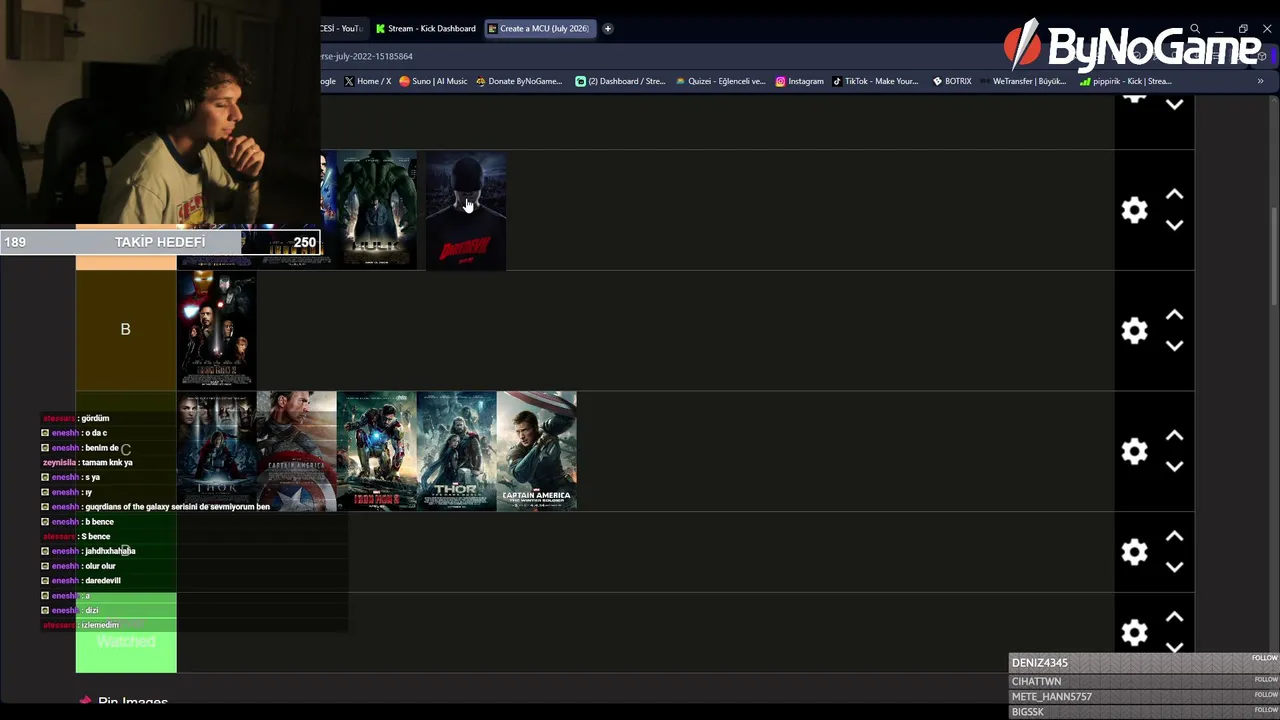The width and height of the screenshot is (1280, 720).
Task: Move the B tier row up
Action: point(1175,315)
